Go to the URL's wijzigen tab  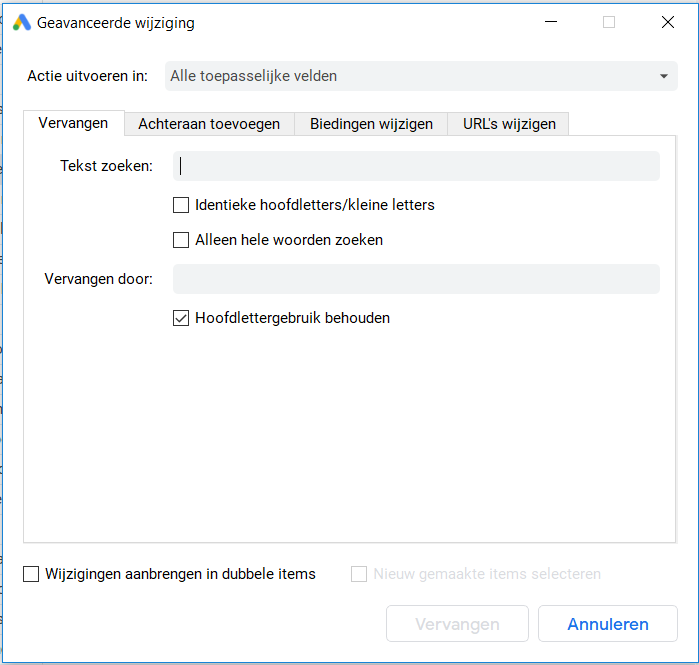(509, 124)
